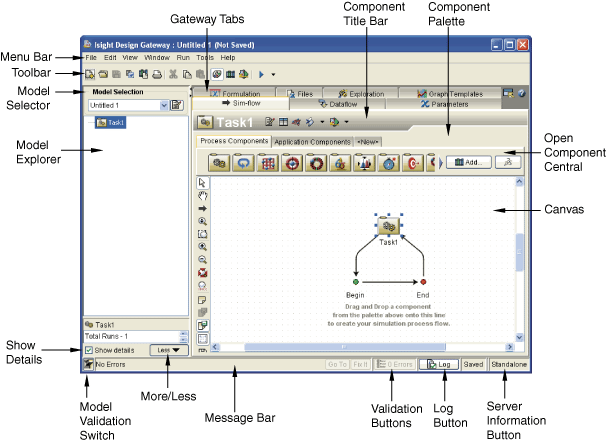This screenshot has height=443, width=610.
Task: Pick the Monte Carlo bell curve component
Action: tap(364, 163)
